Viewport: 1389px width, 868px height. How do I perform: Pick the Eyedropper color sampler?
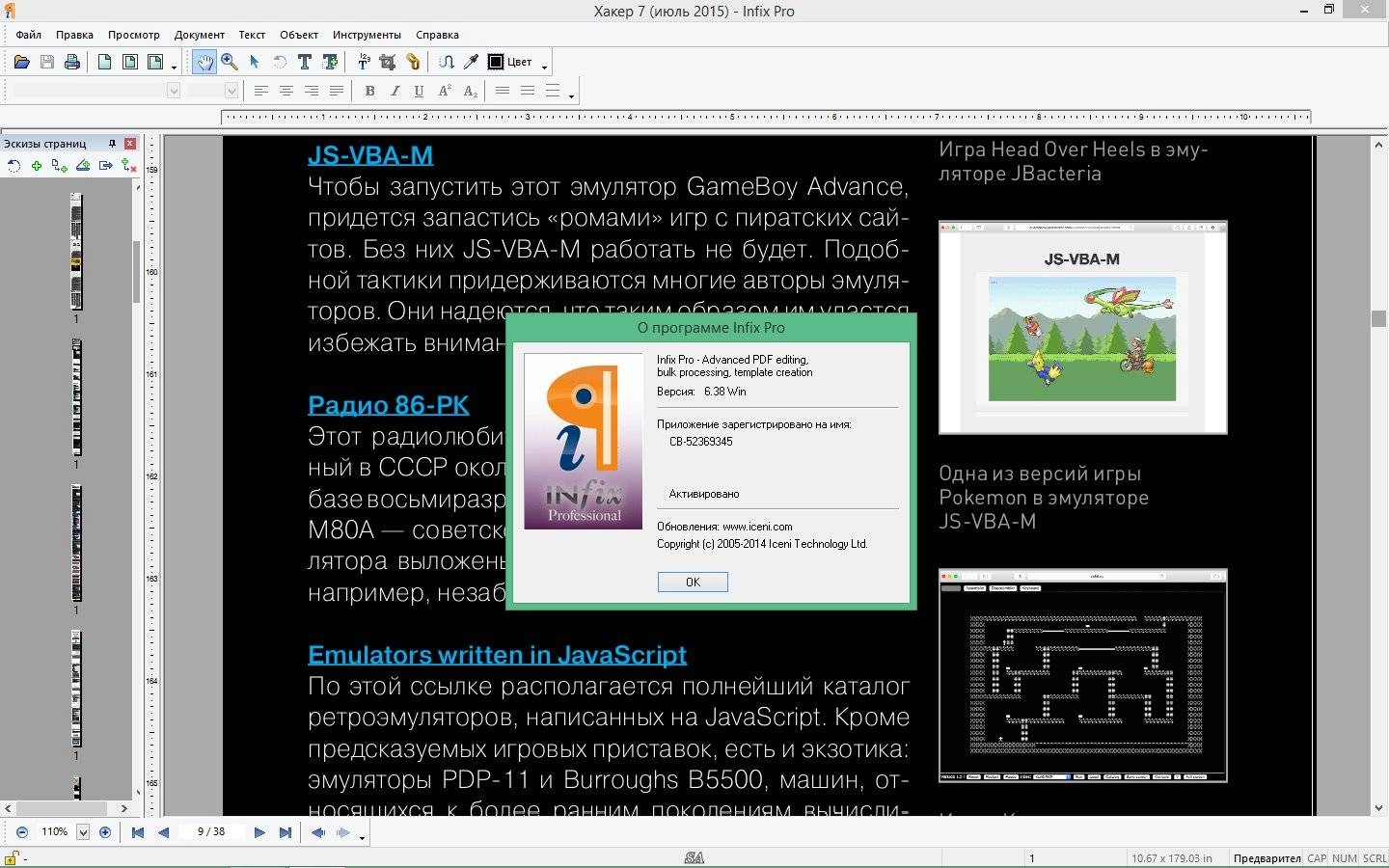click(x=471, y=62)
